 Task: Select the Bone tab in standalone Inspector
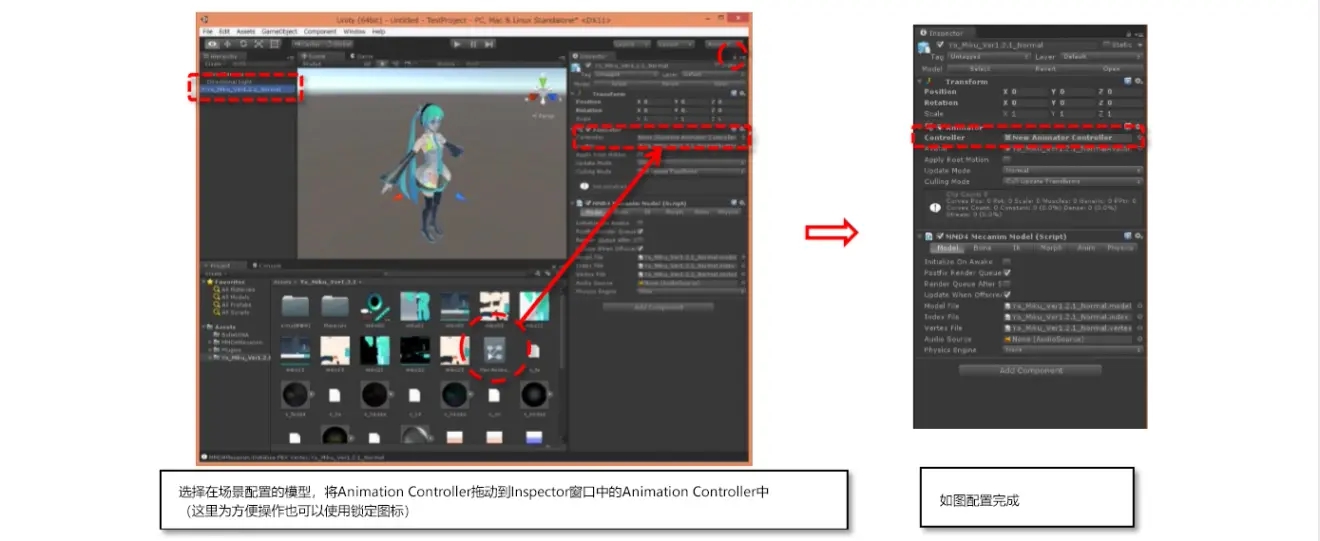click(982, 247)
